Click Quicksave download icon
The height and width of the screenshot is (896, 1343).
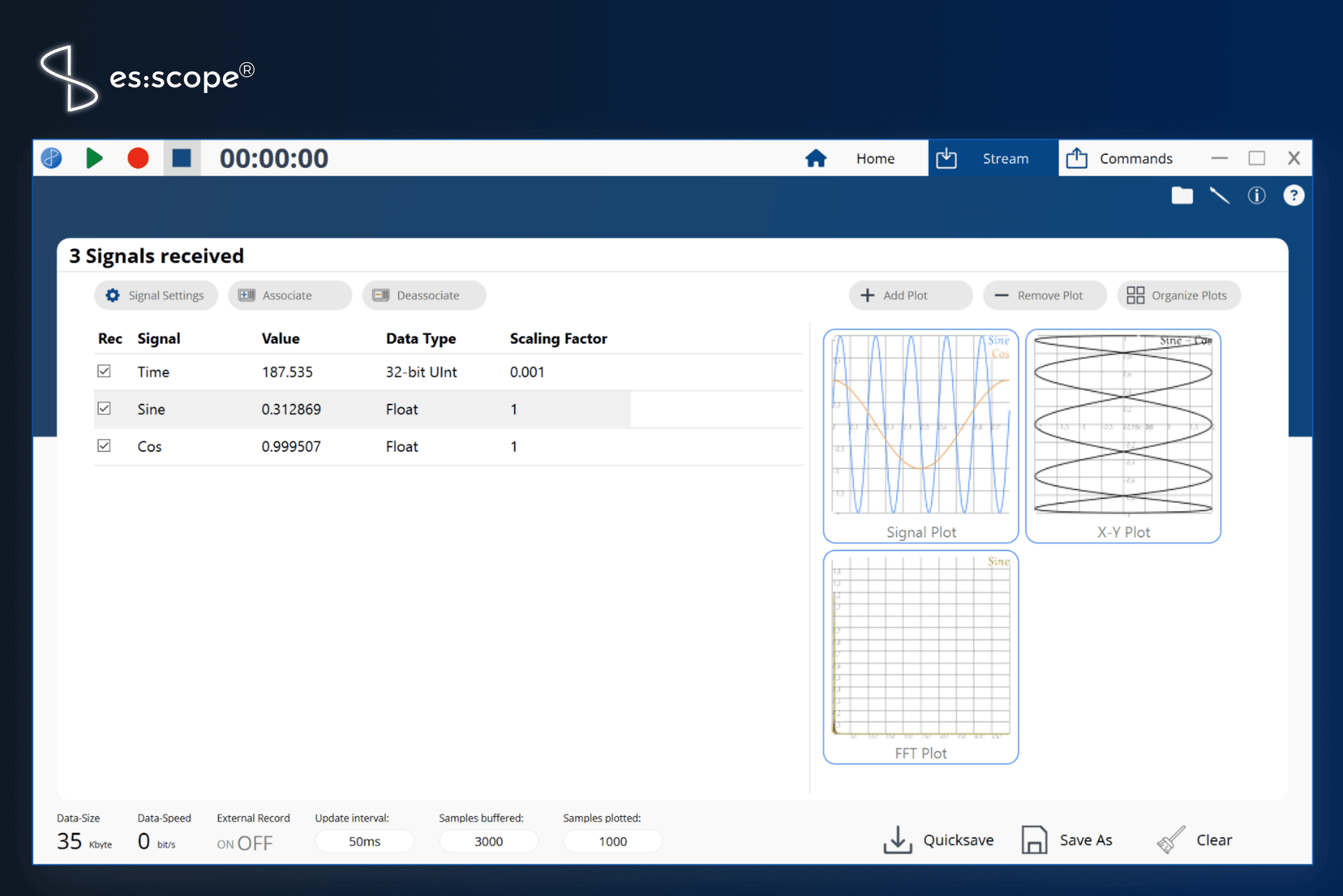[897, 840]
